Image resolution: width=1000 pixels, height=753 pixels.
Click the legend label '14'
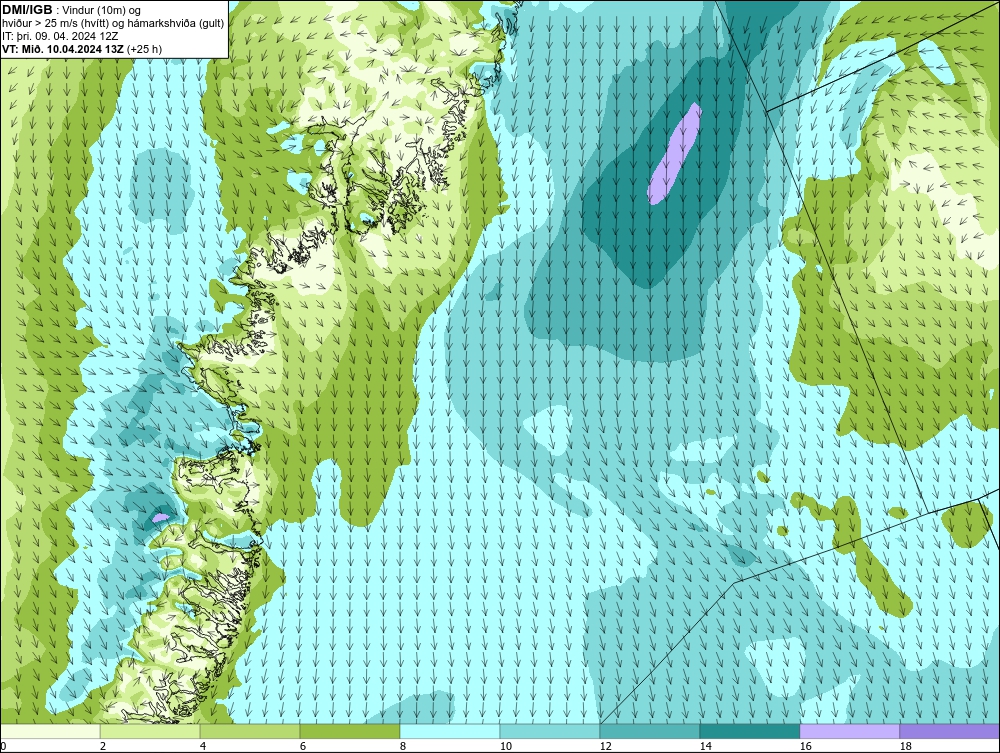click(x=705, y=746)
